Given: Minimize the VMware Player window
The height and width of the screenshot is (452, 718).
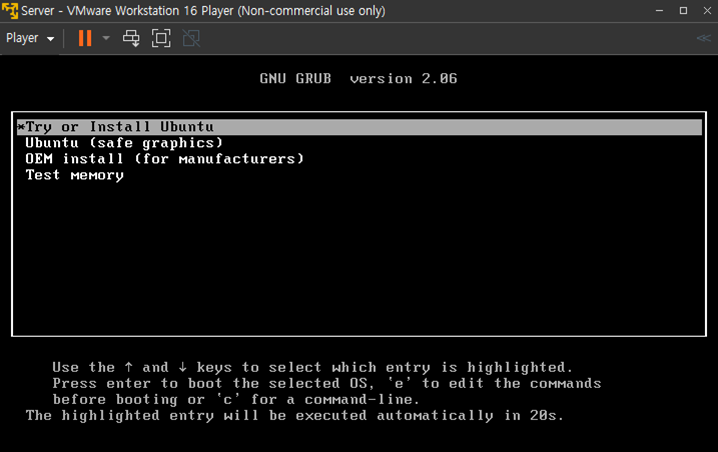Looking at the screenshot, I should pyautogui.click(x=659, y=11).
